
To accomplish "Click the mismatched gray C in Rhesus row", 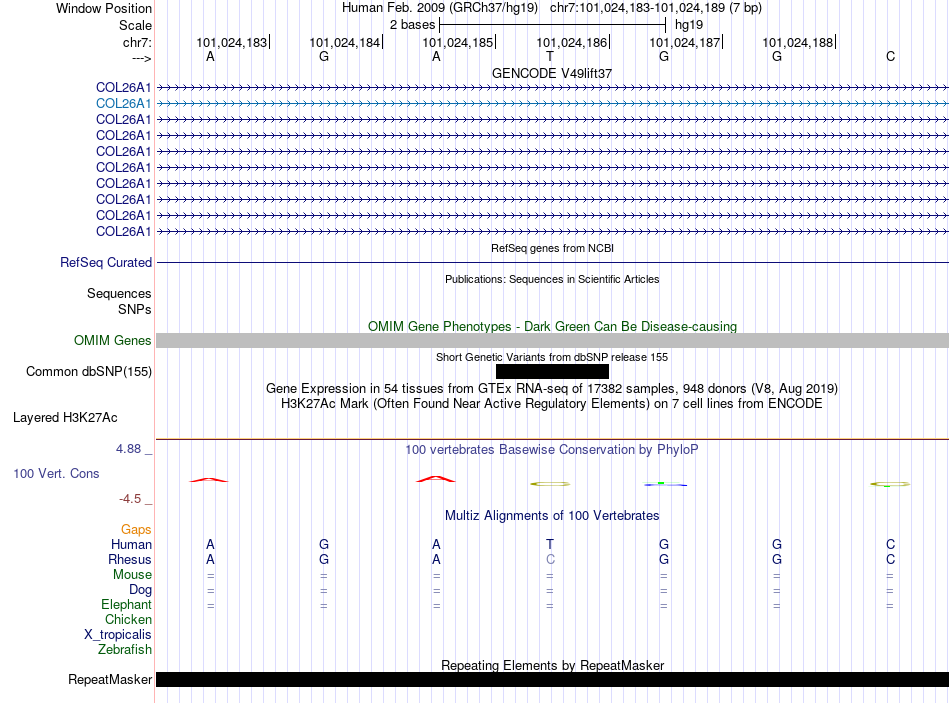I will click(550, 559).
